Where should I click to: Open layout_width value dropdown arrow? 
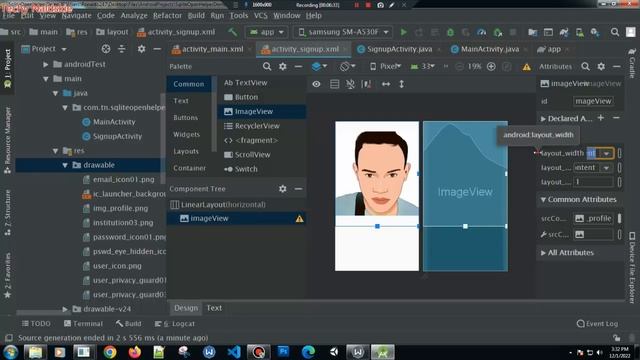point(607,153)
